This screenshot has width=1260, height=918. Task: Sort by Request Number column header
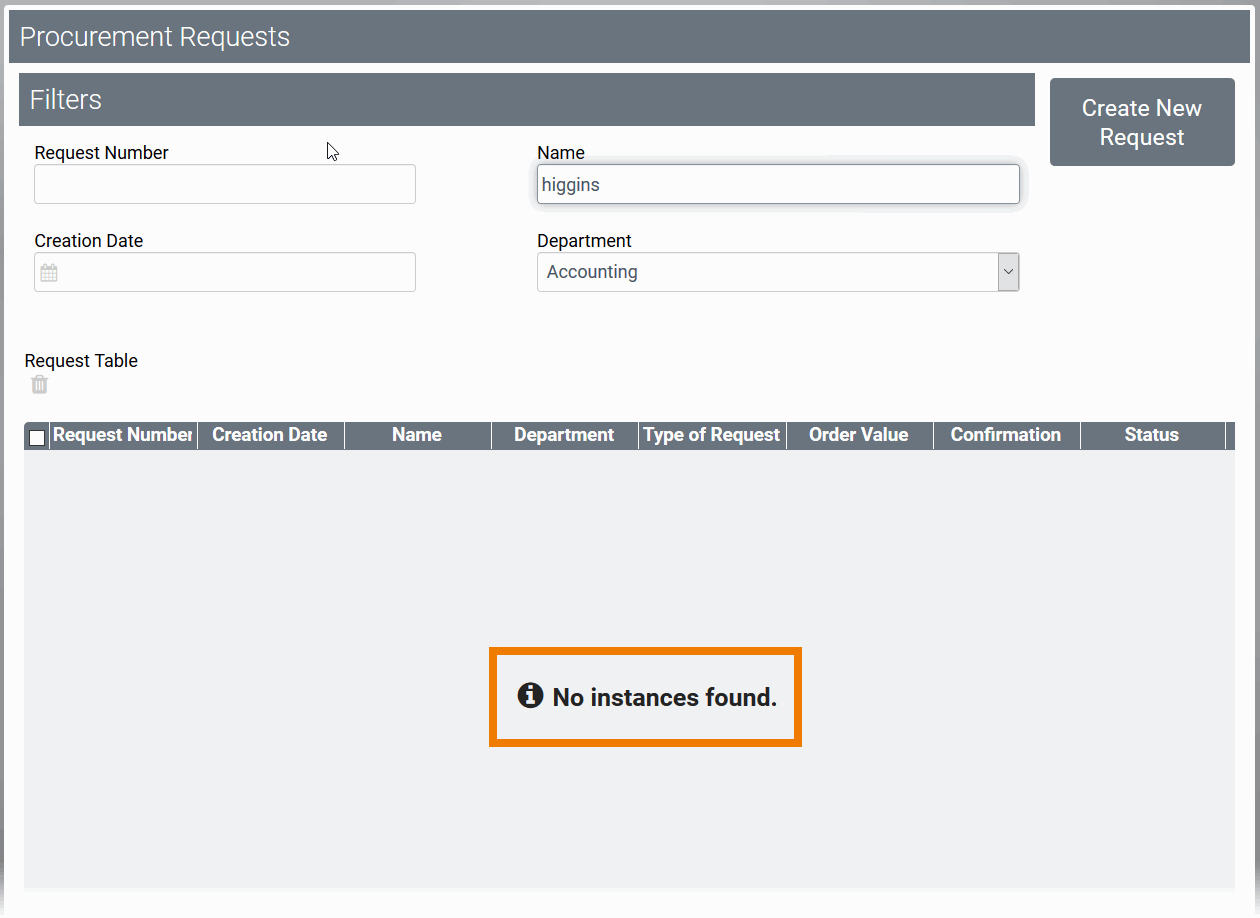(x=122, y=435)
